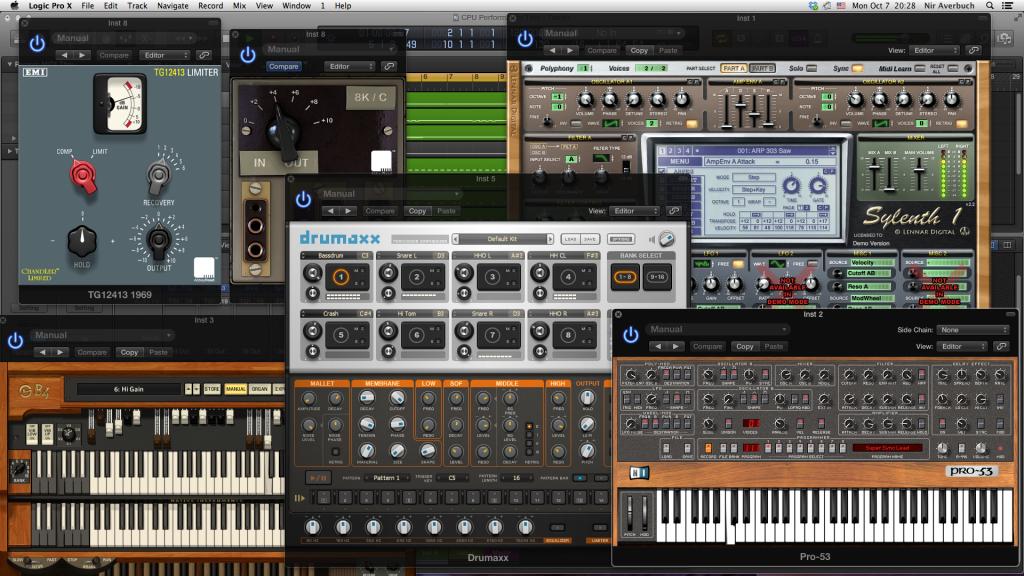Click Copy button in Pro-53 window header

(x=744, y=346)
